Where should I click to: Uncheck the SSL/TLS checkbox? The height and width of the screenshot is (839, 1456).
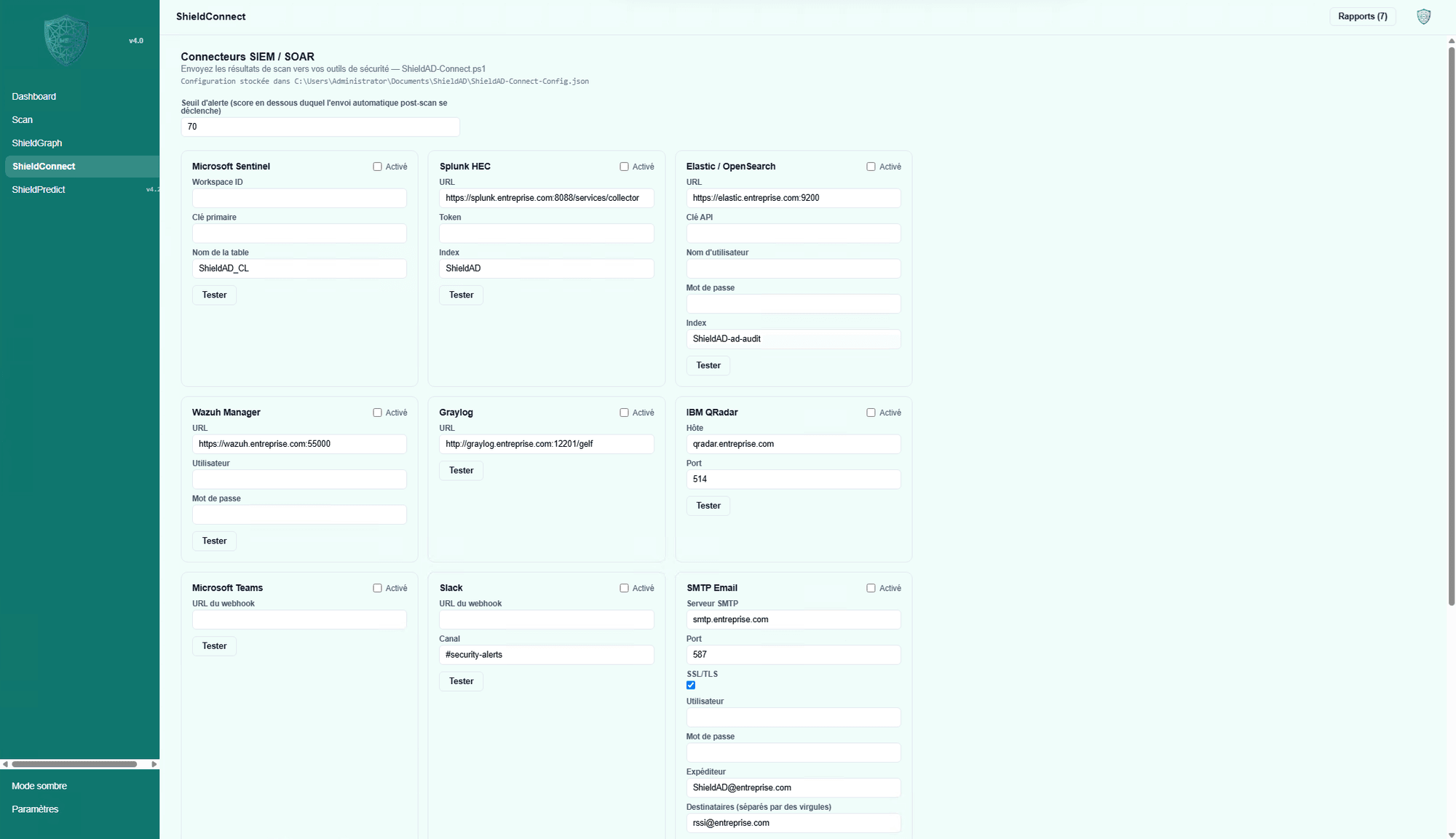(x=691, y=685)
